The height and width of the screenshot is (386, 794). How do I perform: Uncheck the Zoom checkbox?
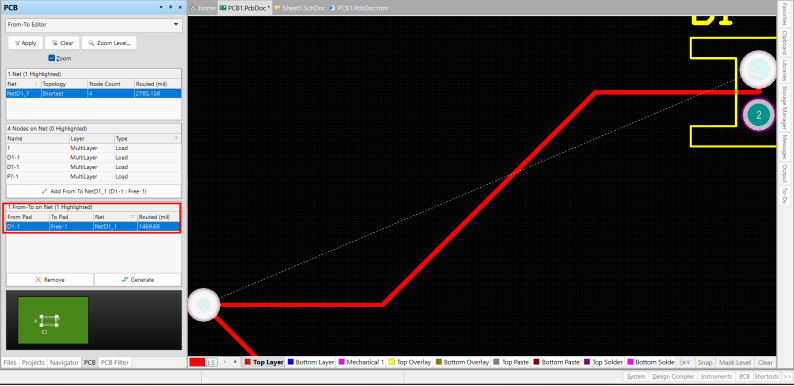coord(51,58)
